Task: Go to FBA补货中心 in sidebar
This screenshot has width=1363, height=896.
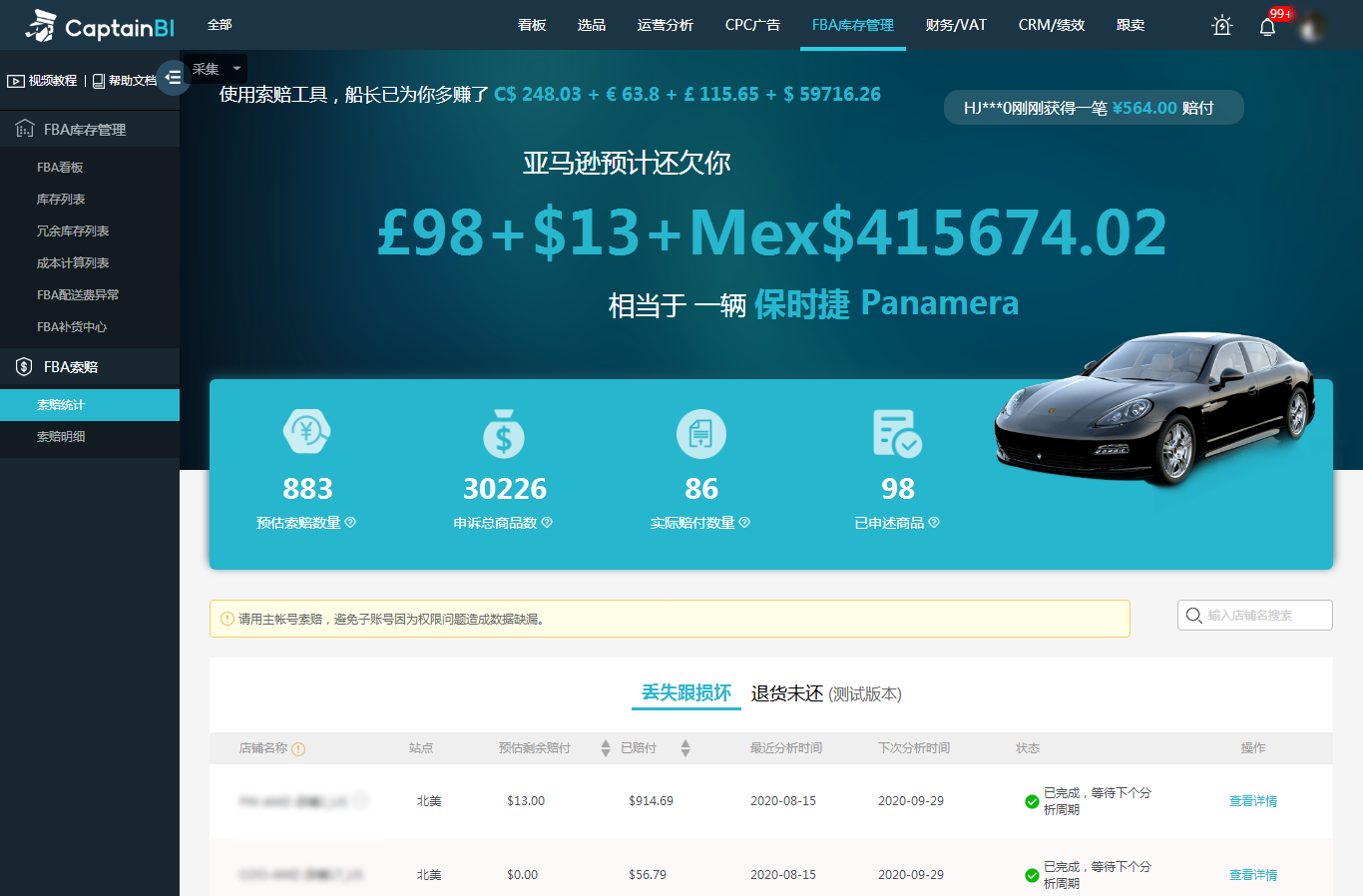Action: click(72, 327)
